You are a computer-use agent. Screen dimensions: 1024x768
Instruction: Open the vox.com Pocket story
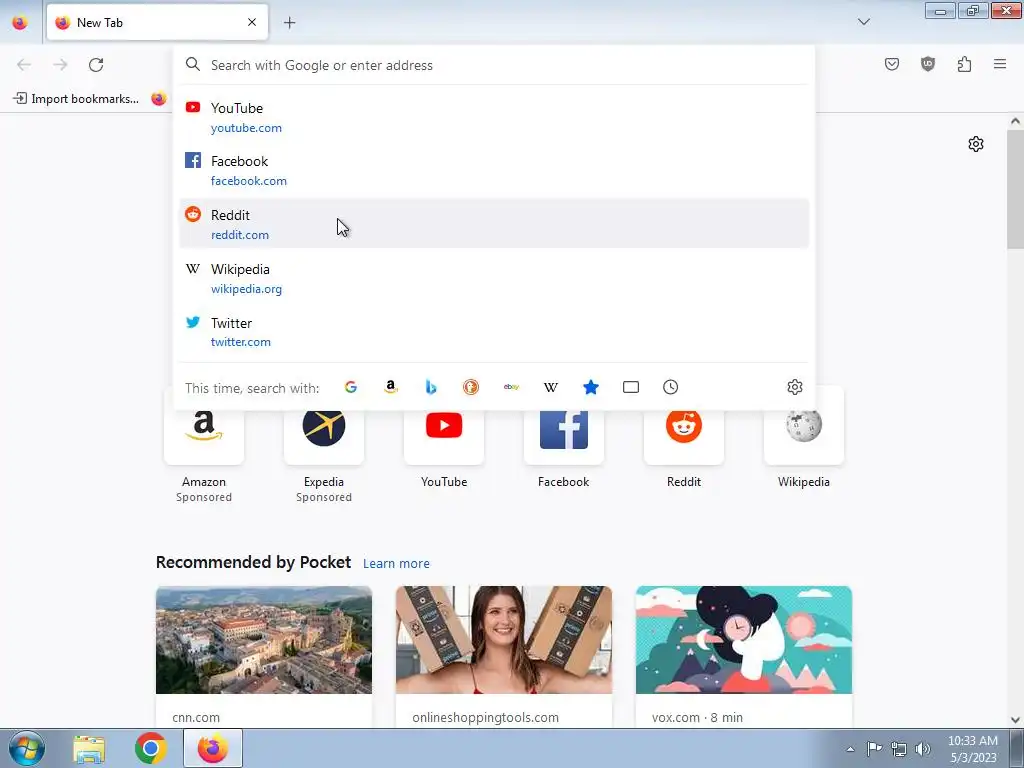pyautogui.click(x=744, y=656)
